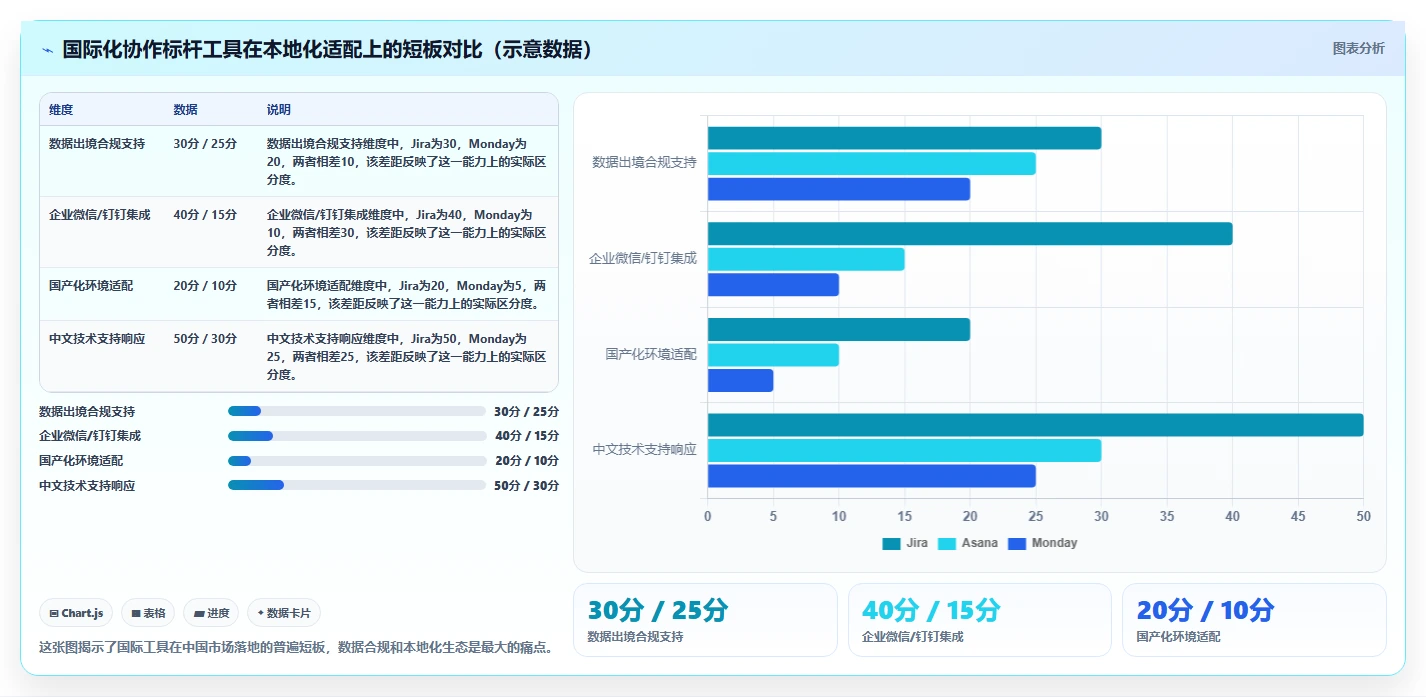Image resolution: width=1426 pixels, height=697 pixels.
Task: Click the 40分 / 15分 value beside progress bar
Action: (527, 436)
